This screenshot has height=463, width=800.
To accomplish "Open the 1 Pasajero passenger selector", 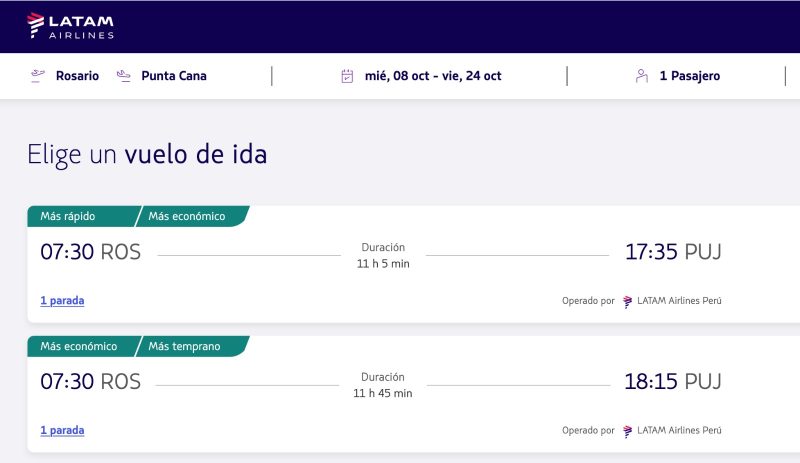I will 689,76.
